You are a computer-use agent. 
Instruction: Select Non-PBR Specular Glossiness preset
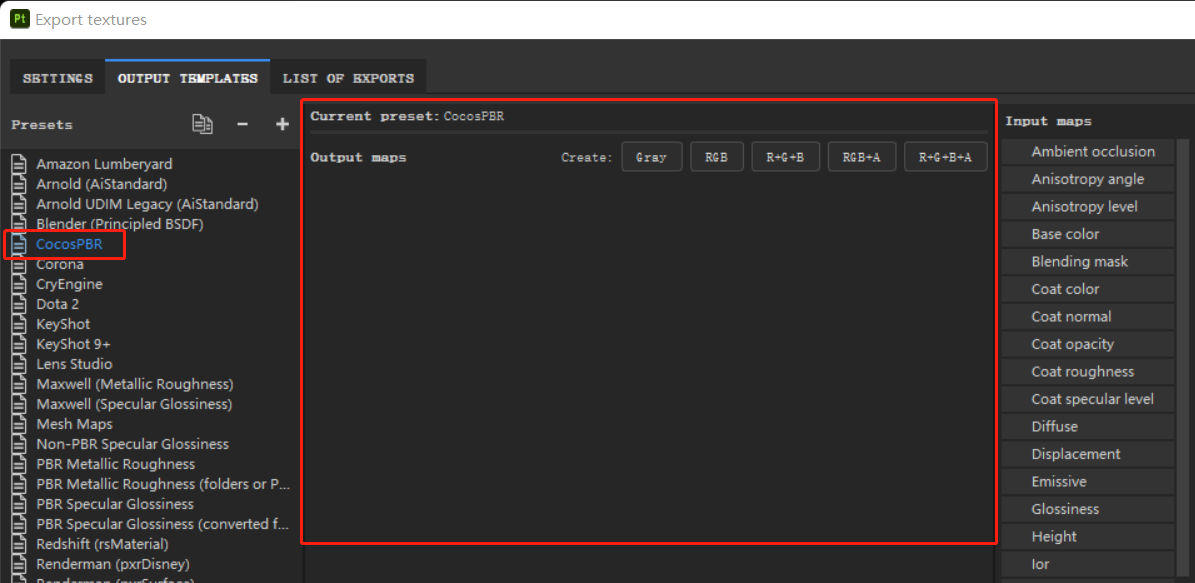tap(133, 444)
